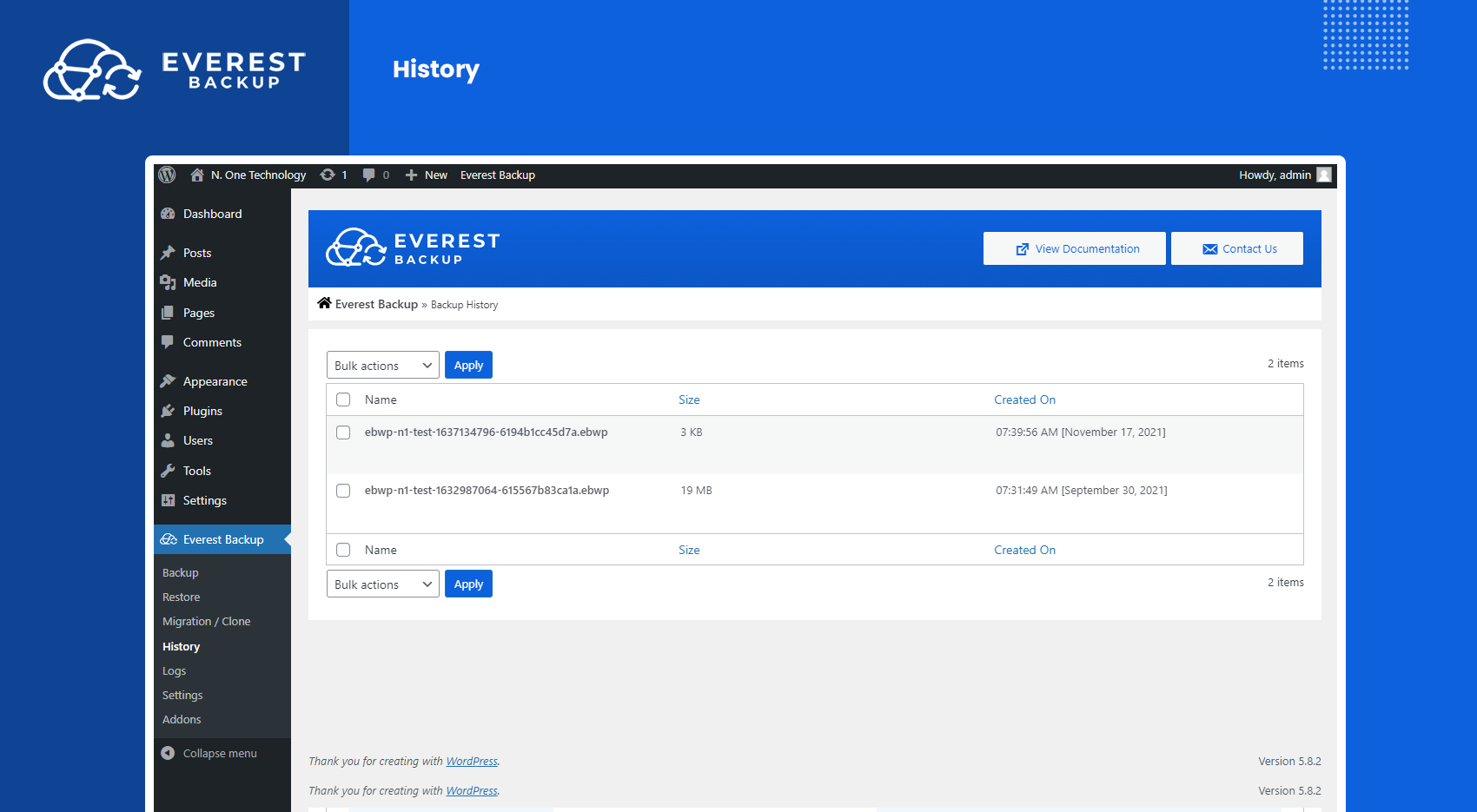Click the top Apply button
The height and width of the screenshot is (812, 1477).
pos(468,365)
